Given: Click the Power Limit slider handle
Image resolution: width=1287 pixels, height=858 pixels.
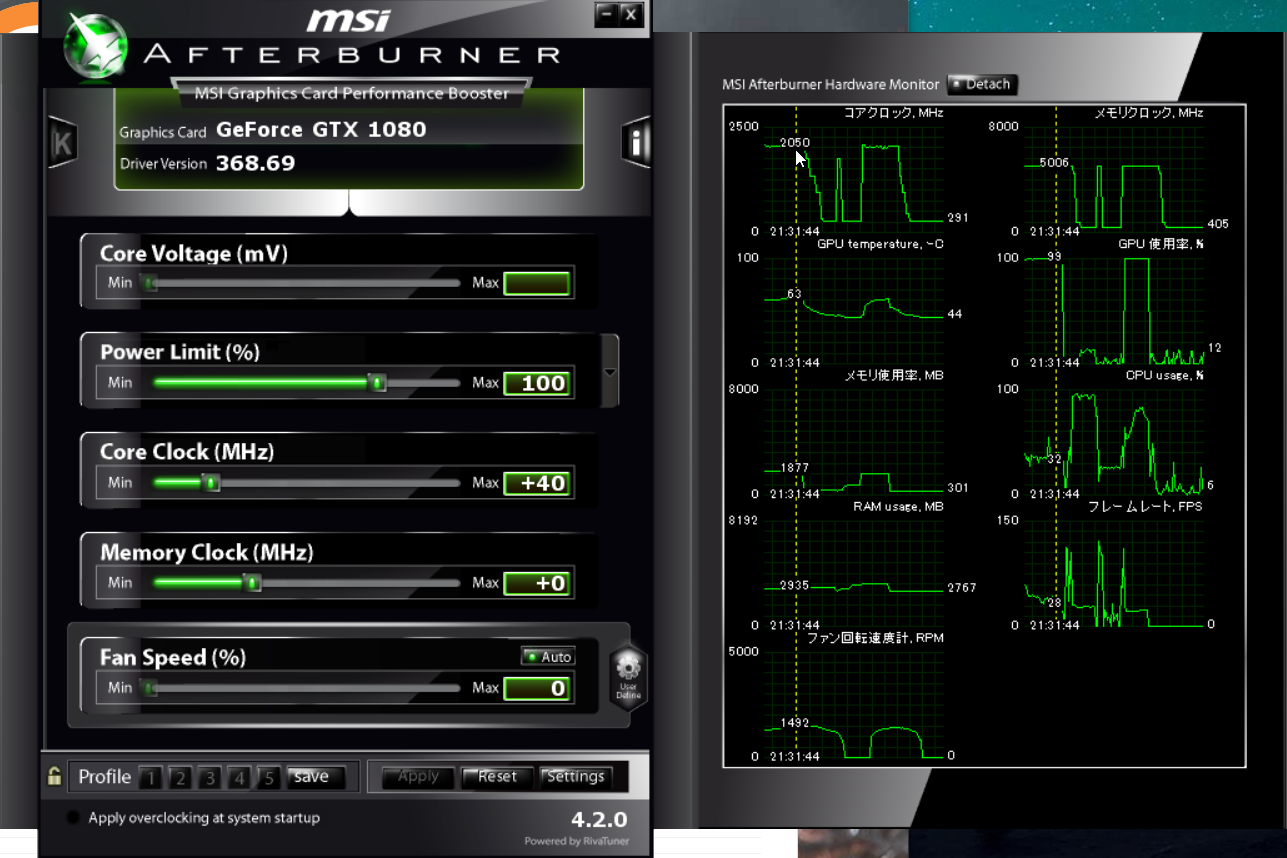Looking at the screenshot, I should (x=377, y=383).
